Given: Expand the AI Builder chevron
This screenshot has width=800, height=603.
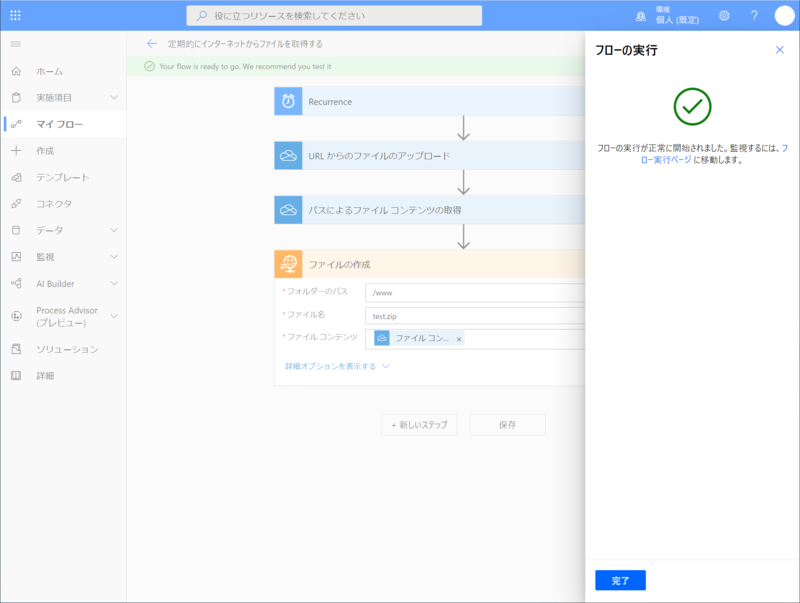Looking at the screenshot, I should coord(114,283).
